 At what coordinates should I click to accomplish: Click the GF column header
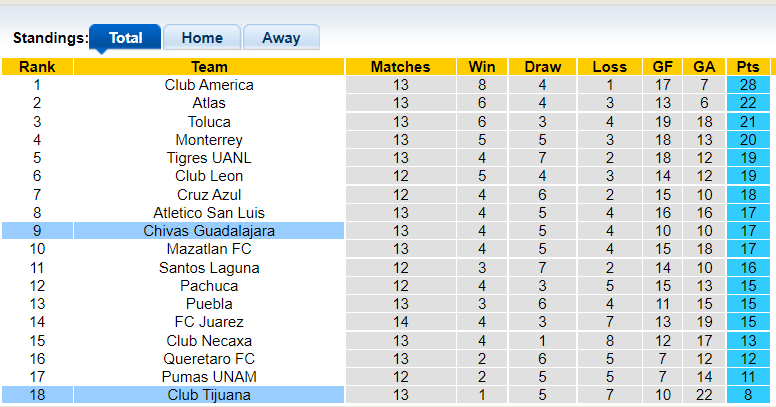click(x=663, y=67)
